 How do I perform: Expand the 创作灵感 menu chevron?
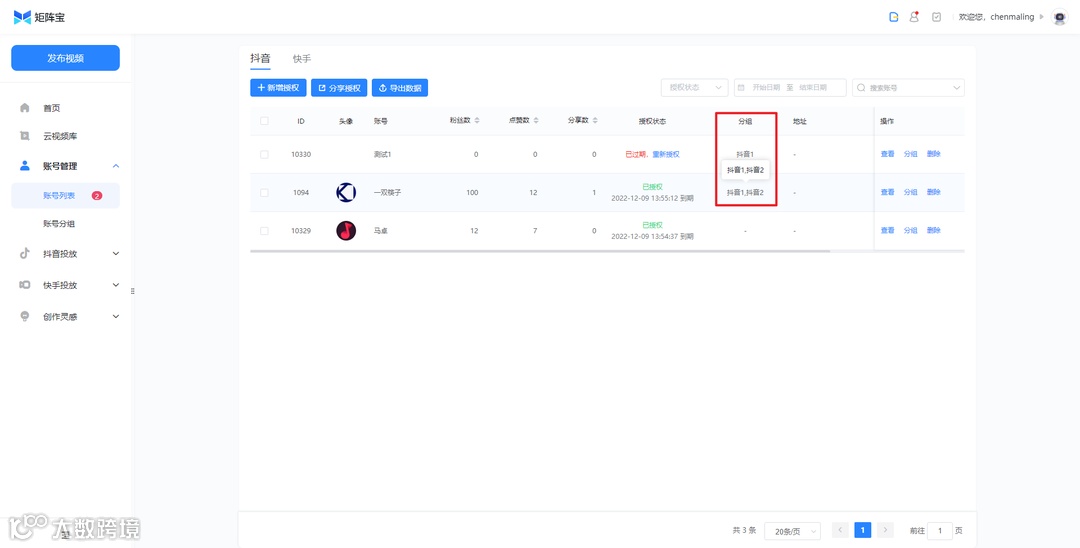click(116, 317)
